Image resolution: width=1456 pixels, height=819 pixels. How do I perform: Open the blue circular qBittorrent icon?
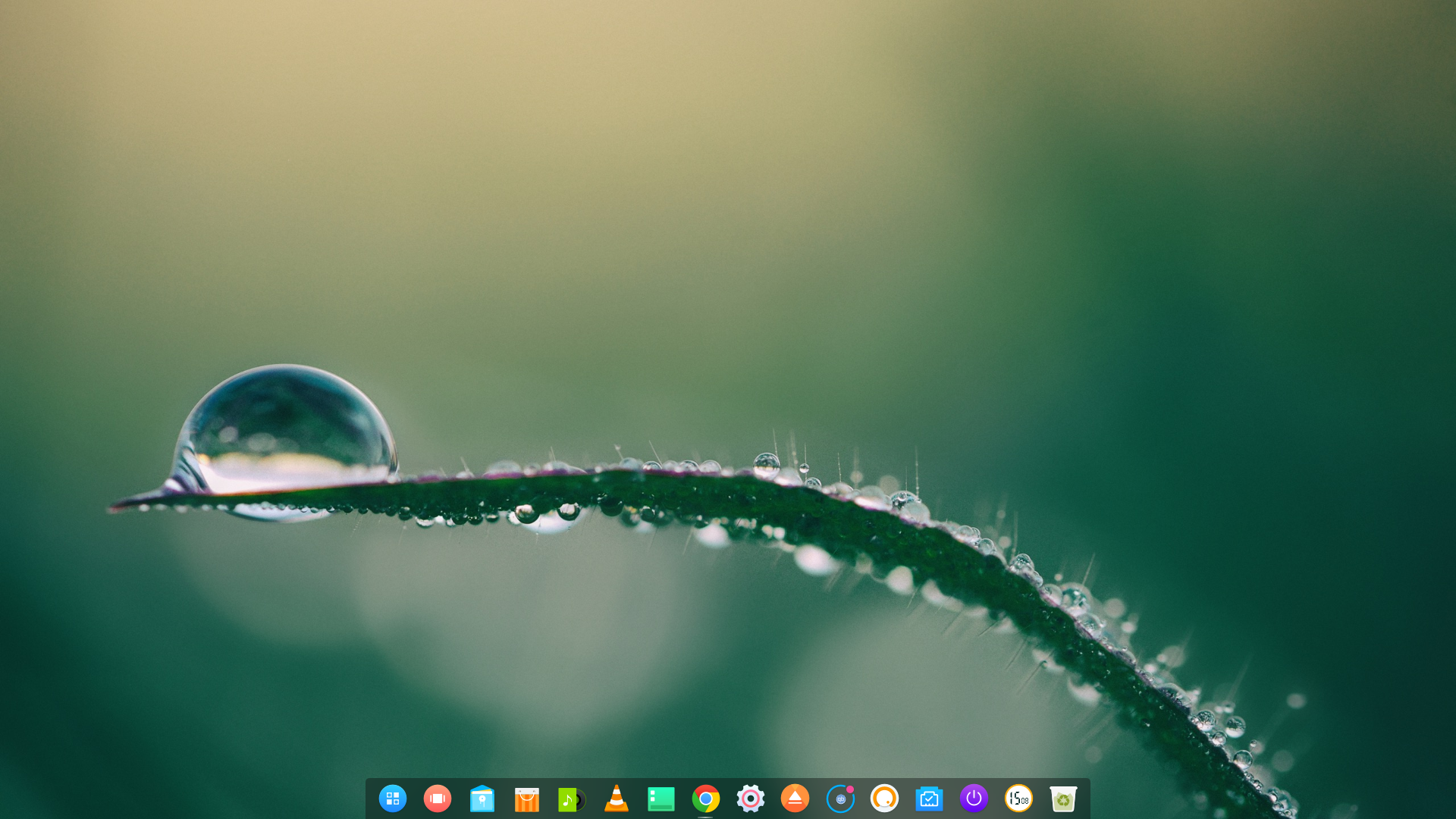840,799
